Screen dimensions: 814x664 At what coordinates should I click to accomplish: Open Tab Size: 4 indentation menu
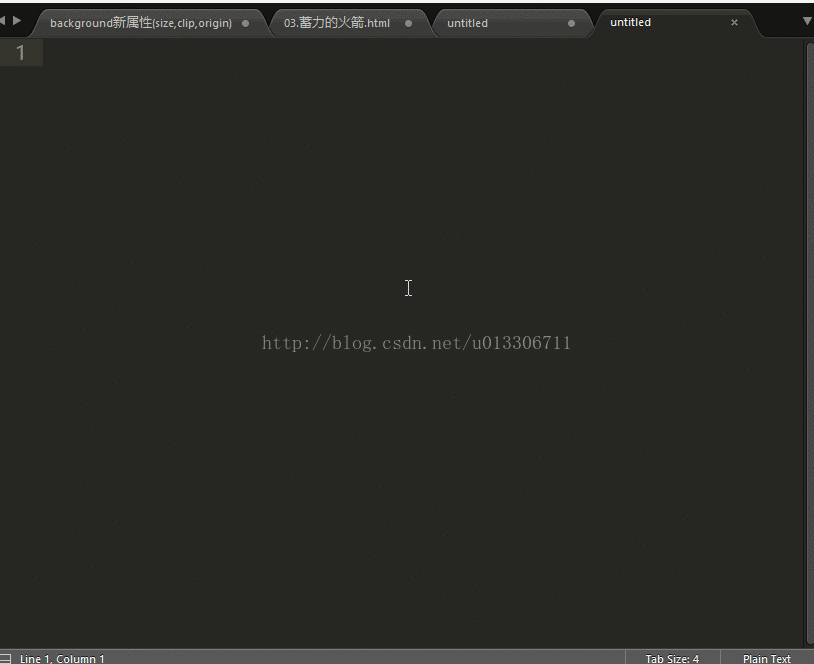click(x=672, y=658)
